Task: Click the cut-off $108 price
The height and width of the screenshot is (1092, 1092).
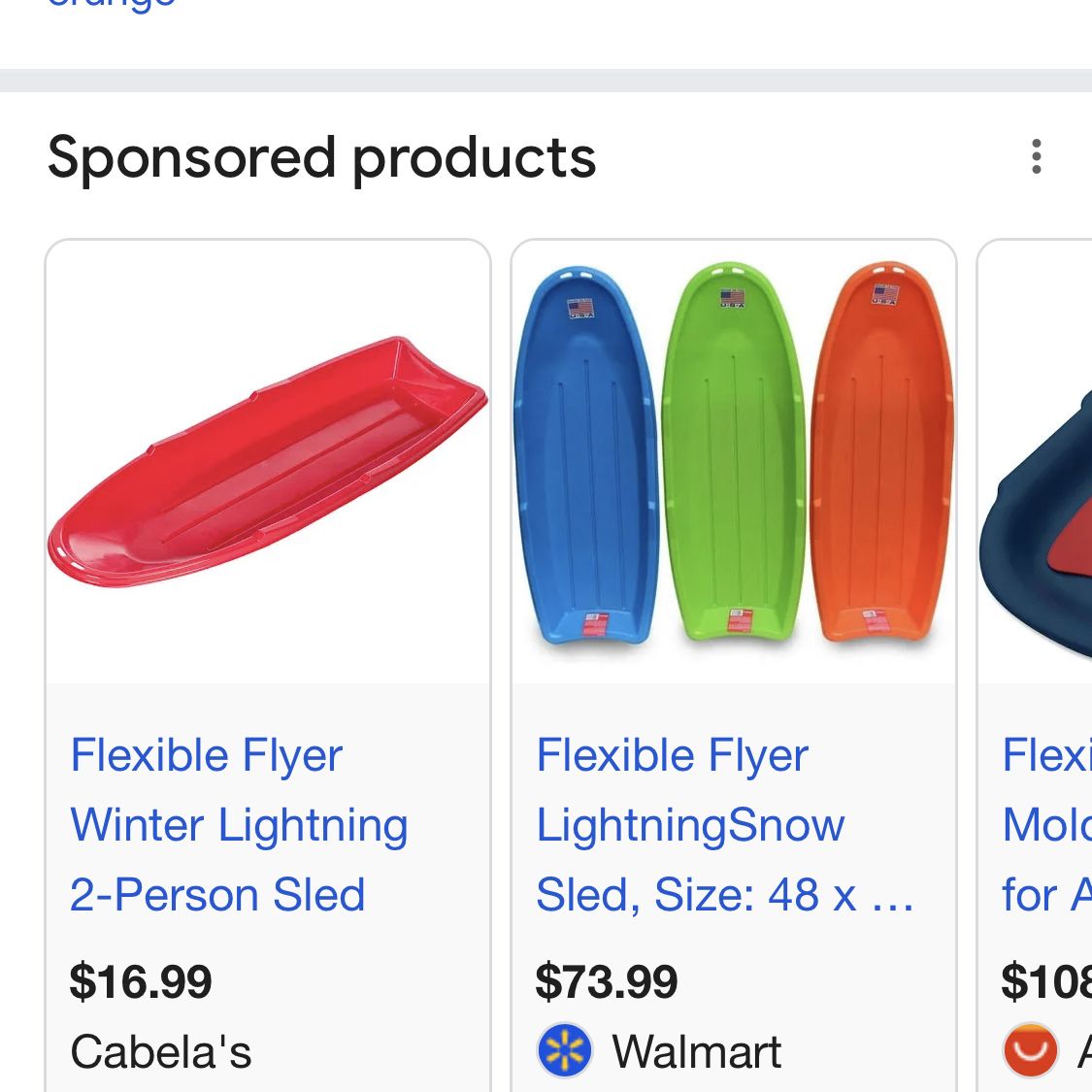Action: click(x=1046, y=981)
